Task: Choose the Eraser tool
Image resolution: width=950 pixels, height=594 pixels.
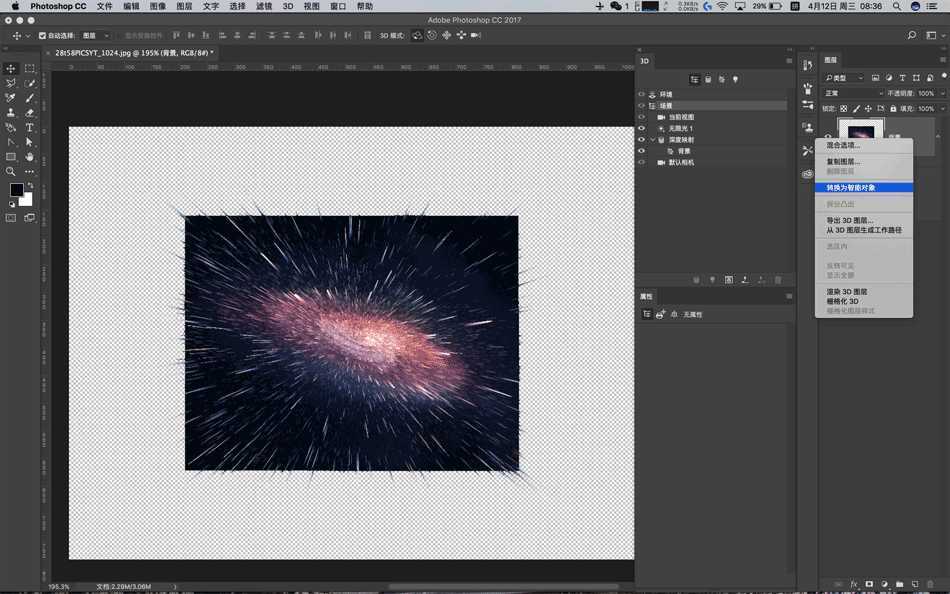Action: pyautogui.click(x=30, y=113)
